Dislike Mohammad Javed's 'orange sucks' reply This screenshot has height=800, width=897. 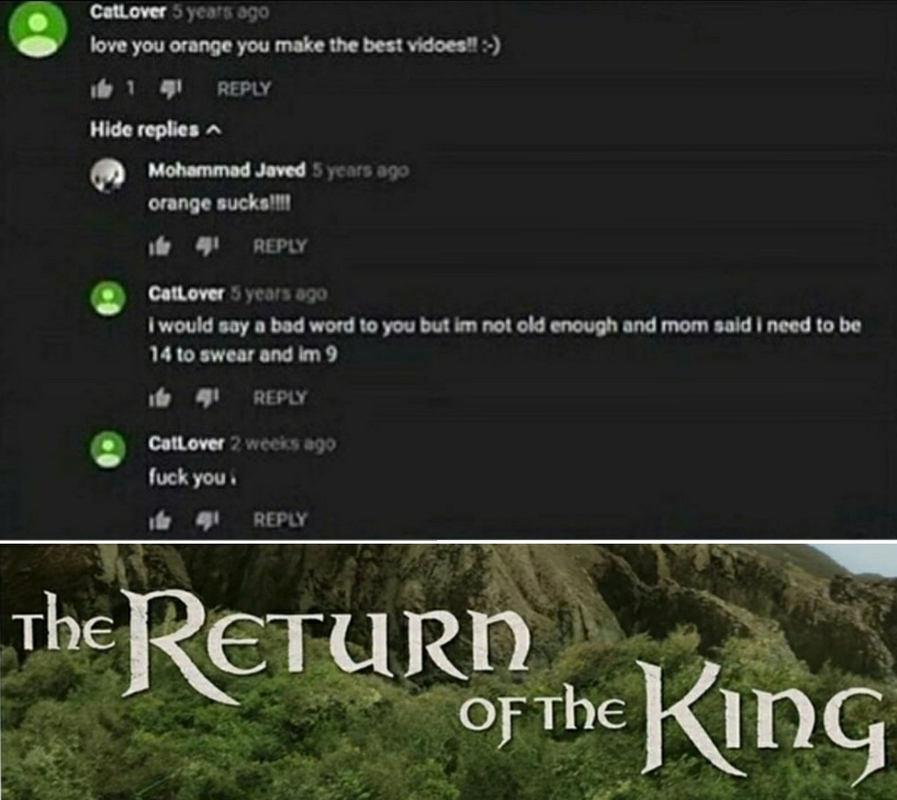click(x=207, y=246)
